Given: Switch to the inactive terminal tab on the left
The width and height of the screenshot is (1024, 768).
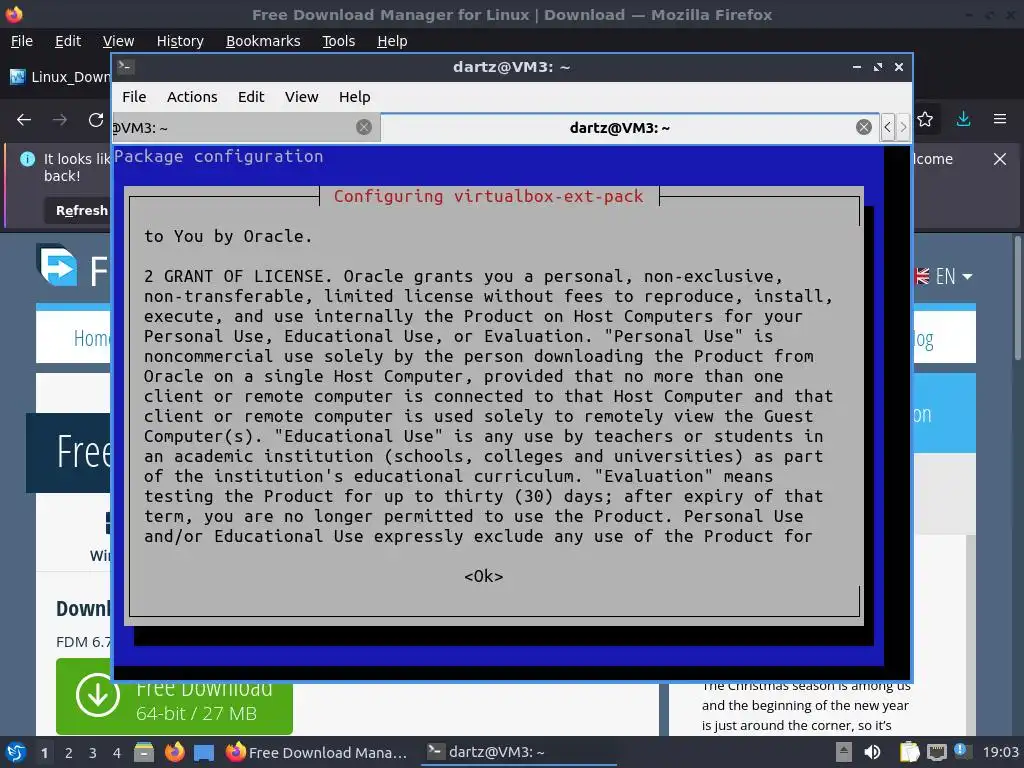Looking at the screenshot, I should click(x=246, y=127).
